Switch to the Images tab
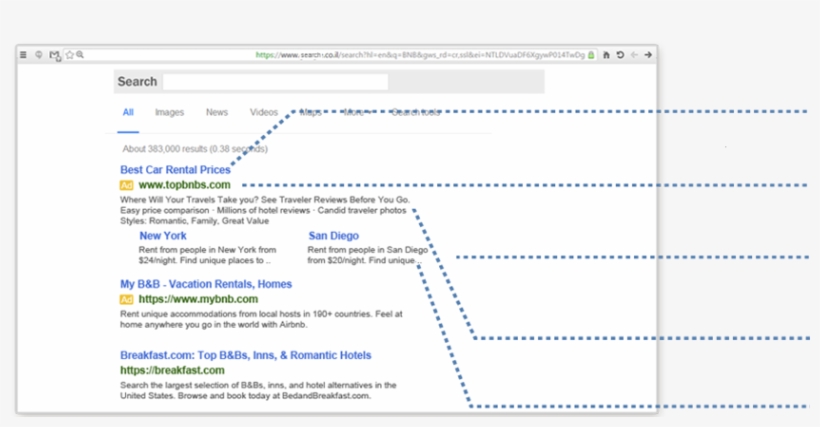Image resolution: width=820 pixels, height=427 pixels. [169, 112]
